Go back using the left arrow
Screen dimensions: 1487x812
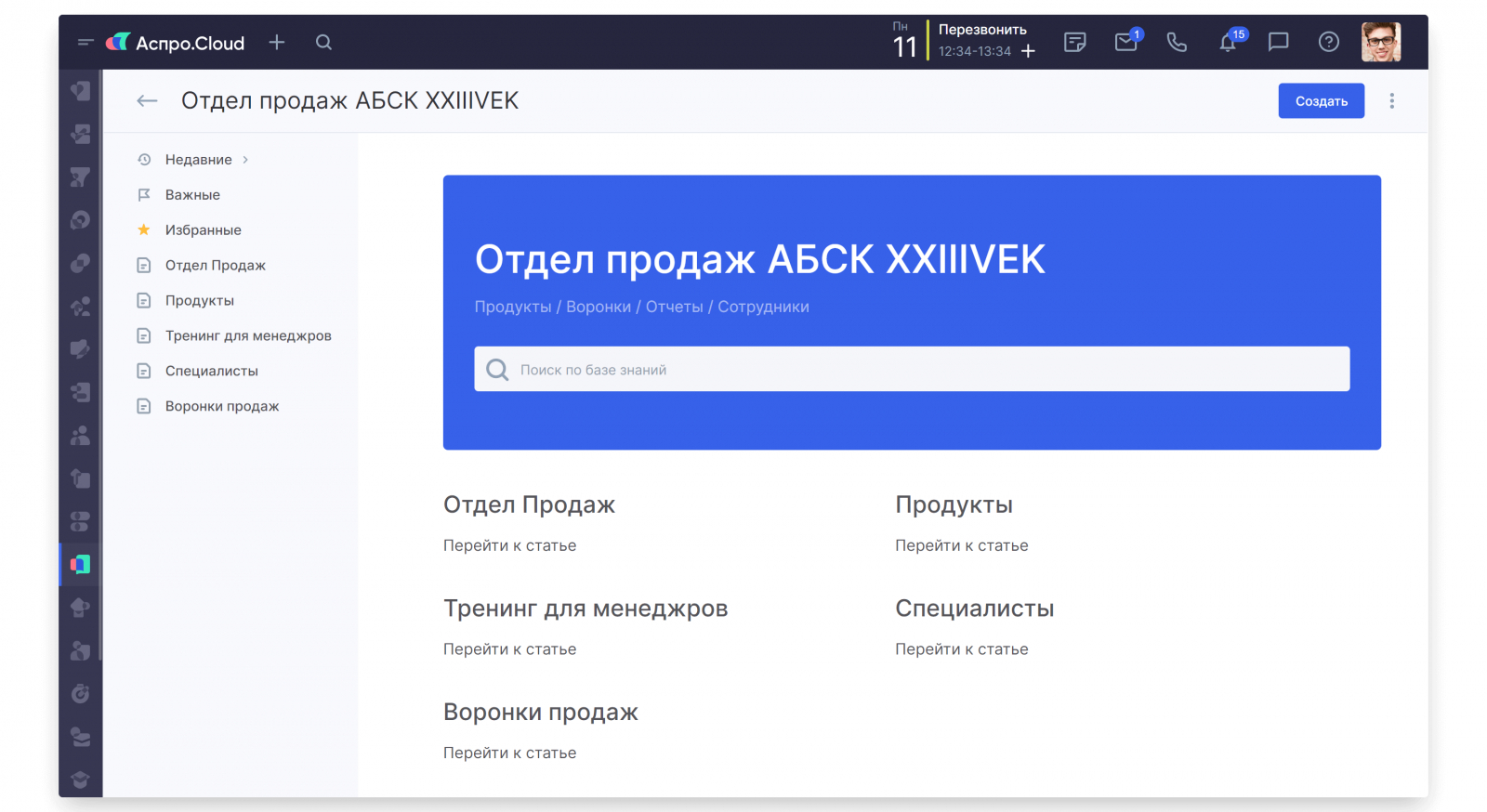pos(147,100)
